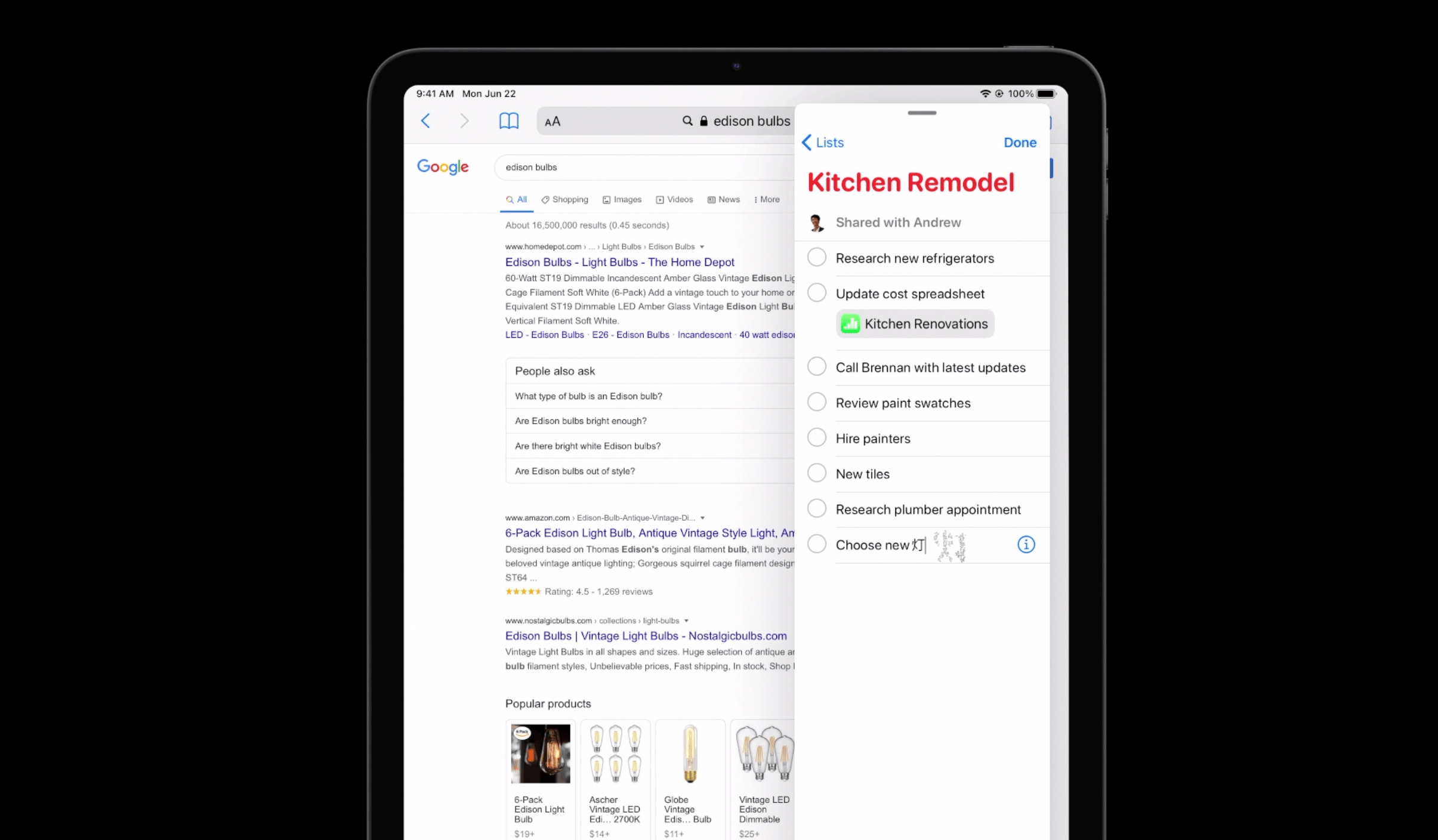Tap the AA reader format button
The image size is (1438, 840).
553,122
